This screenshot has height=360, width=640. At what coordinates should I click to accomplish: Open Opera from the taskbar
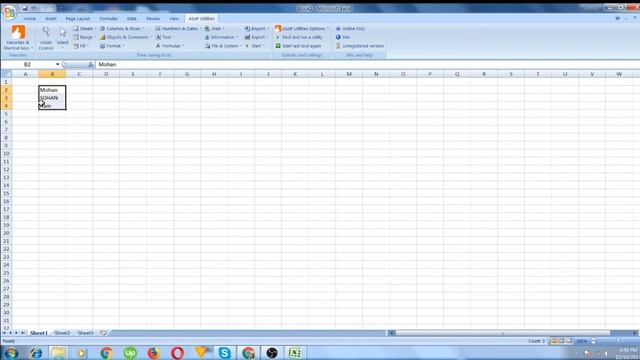pyautogui.click(x=177, y=353)
